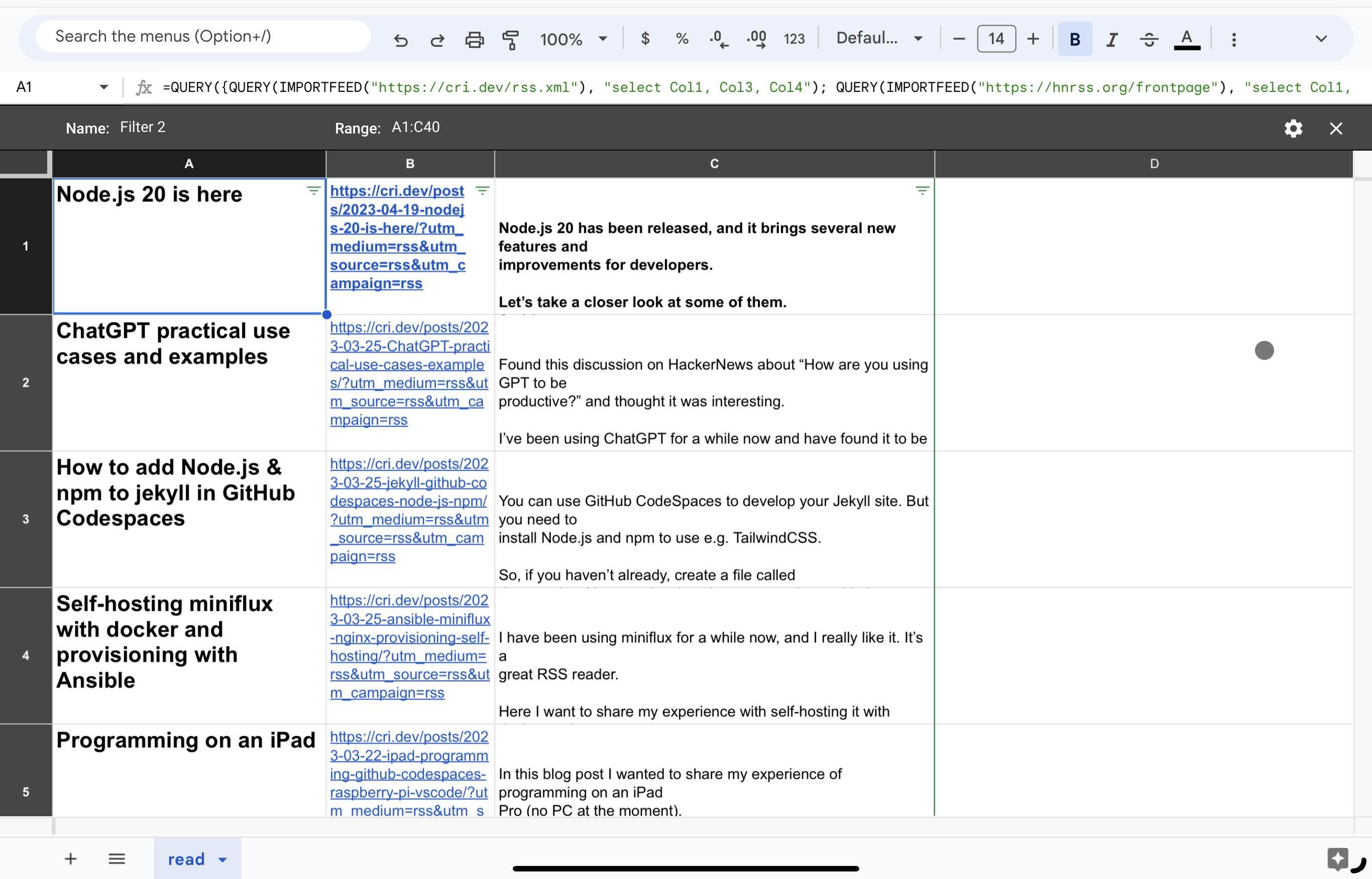Click the print icon in toolbar

(473, 38)
